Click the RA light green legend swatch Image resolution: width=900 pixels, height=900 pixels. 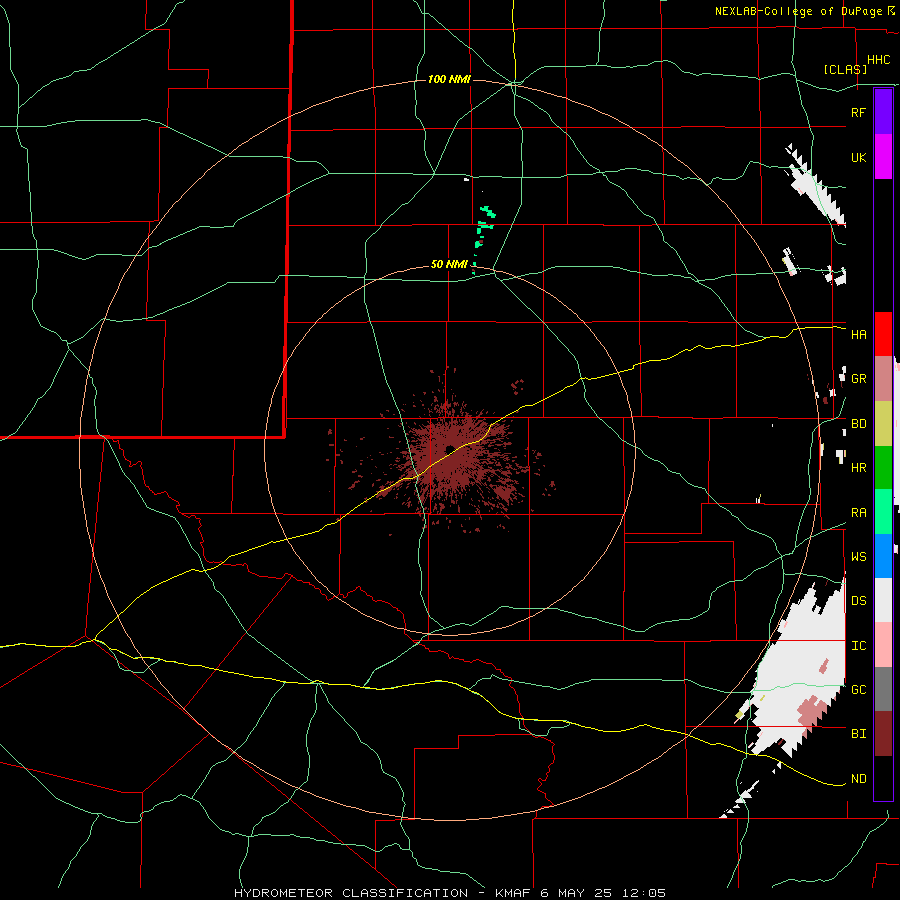[x=883, y=512]
